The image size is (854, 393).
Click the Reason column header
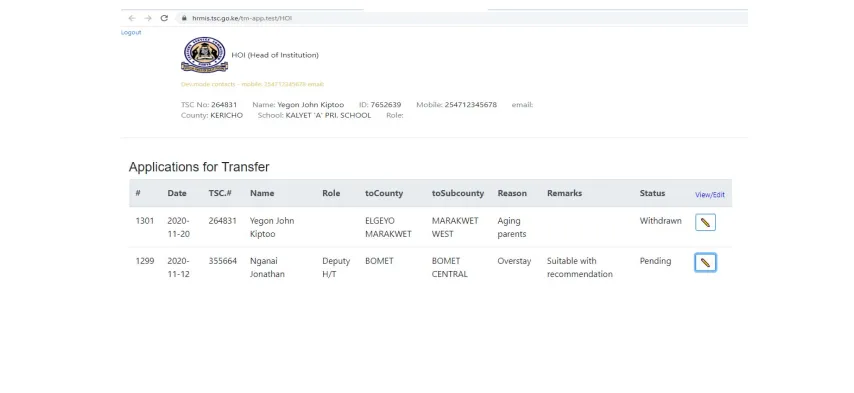coord(512,193)
